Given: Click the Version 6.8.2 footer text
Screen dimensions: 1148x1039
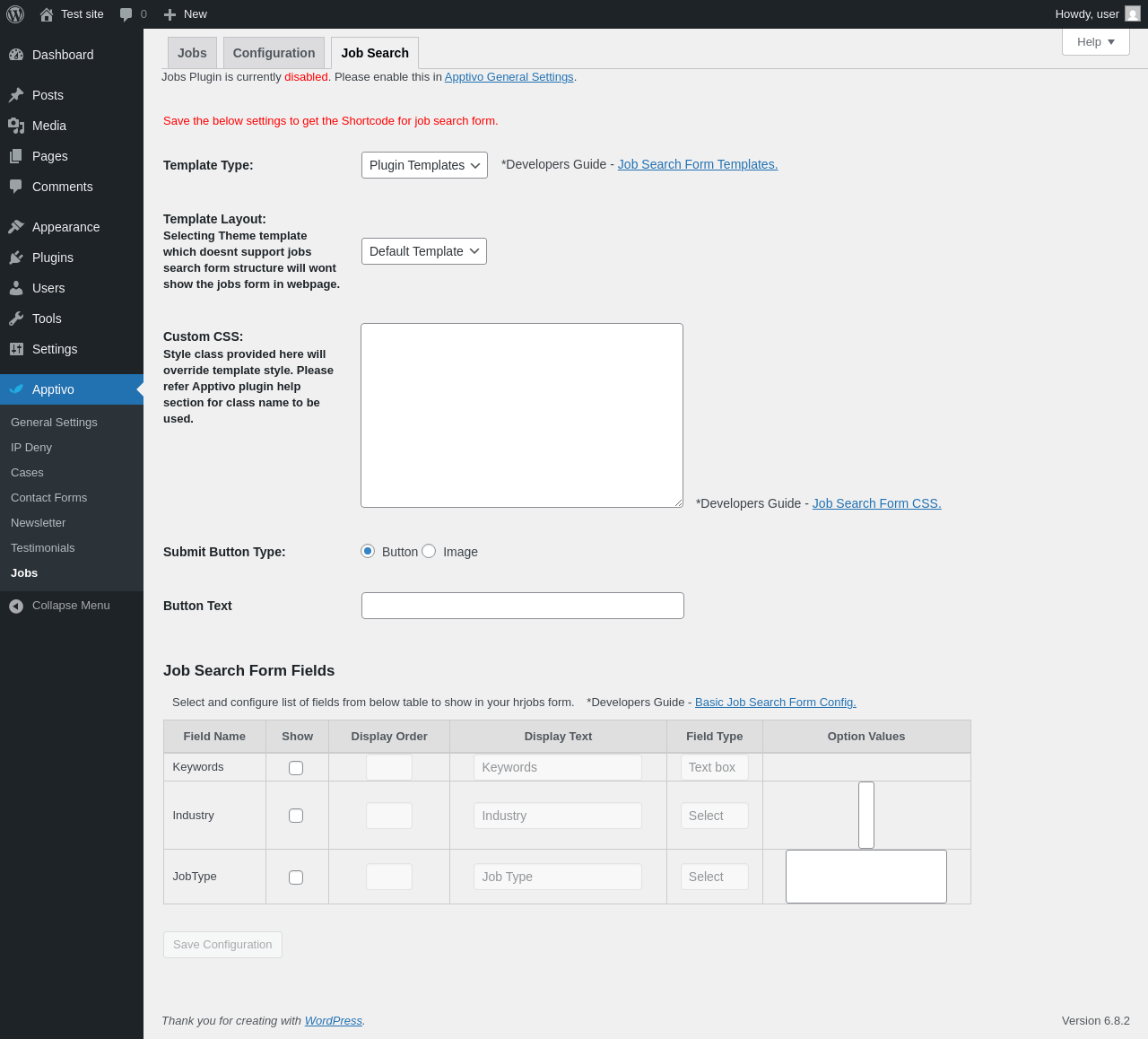Looking at the screenshot, I should pos(1096,1021).
